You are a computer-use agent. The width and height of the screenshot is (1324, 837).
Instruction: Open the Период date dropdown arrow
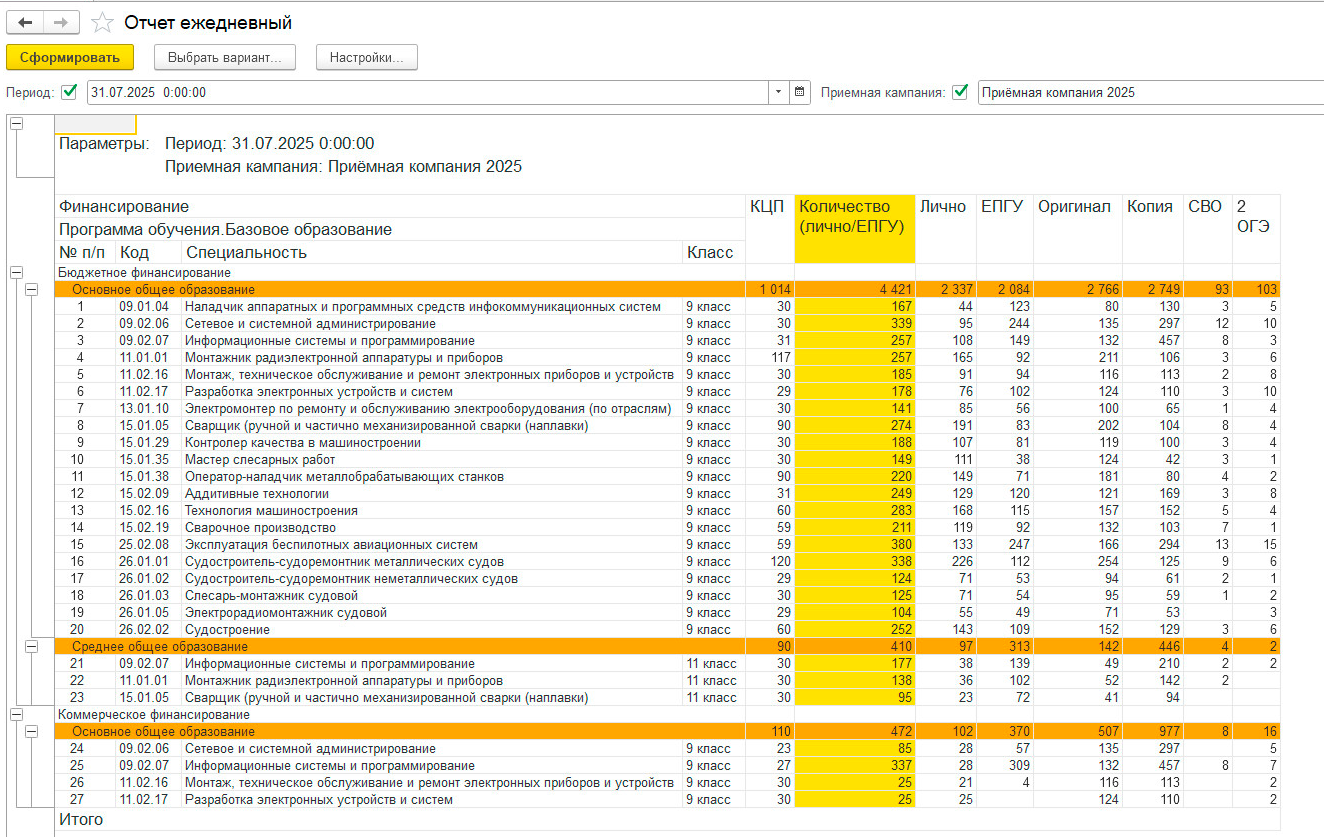[779, 92]
